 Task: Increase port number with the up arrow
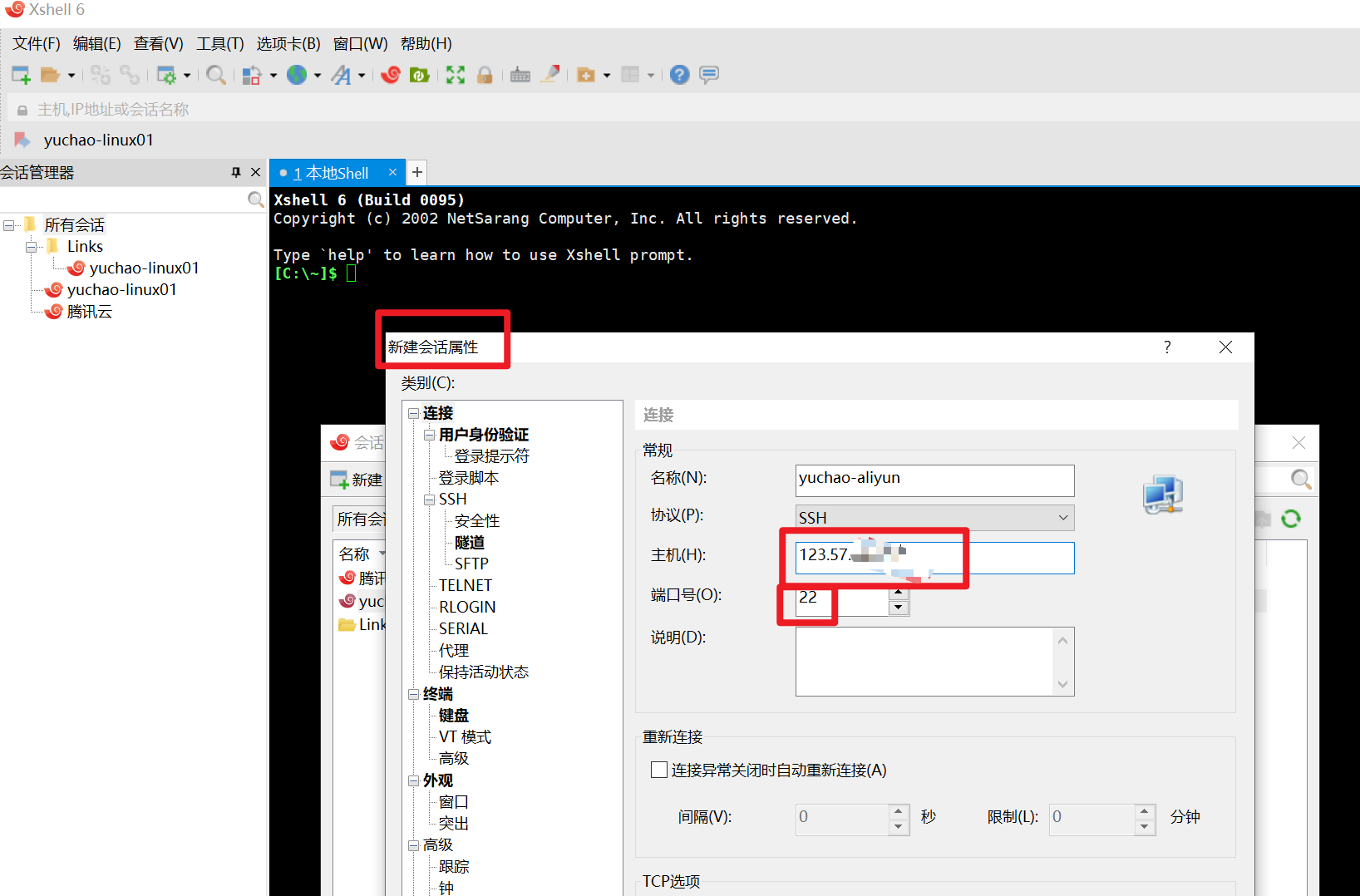[898, 592]
